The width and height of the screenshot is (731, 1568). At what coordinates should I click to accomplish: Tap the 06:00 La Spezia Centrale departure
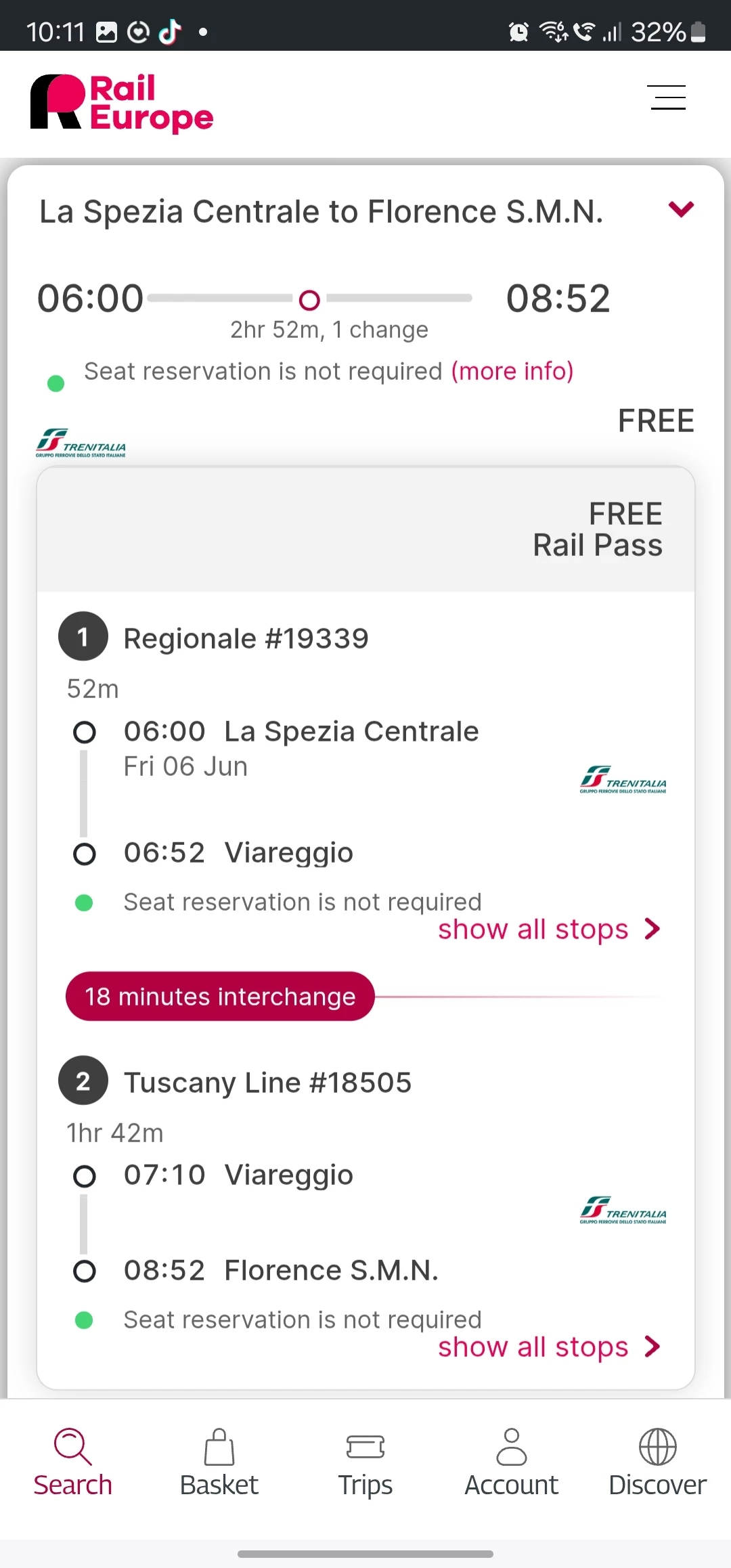pyautogui.click(x=301, y=732)
